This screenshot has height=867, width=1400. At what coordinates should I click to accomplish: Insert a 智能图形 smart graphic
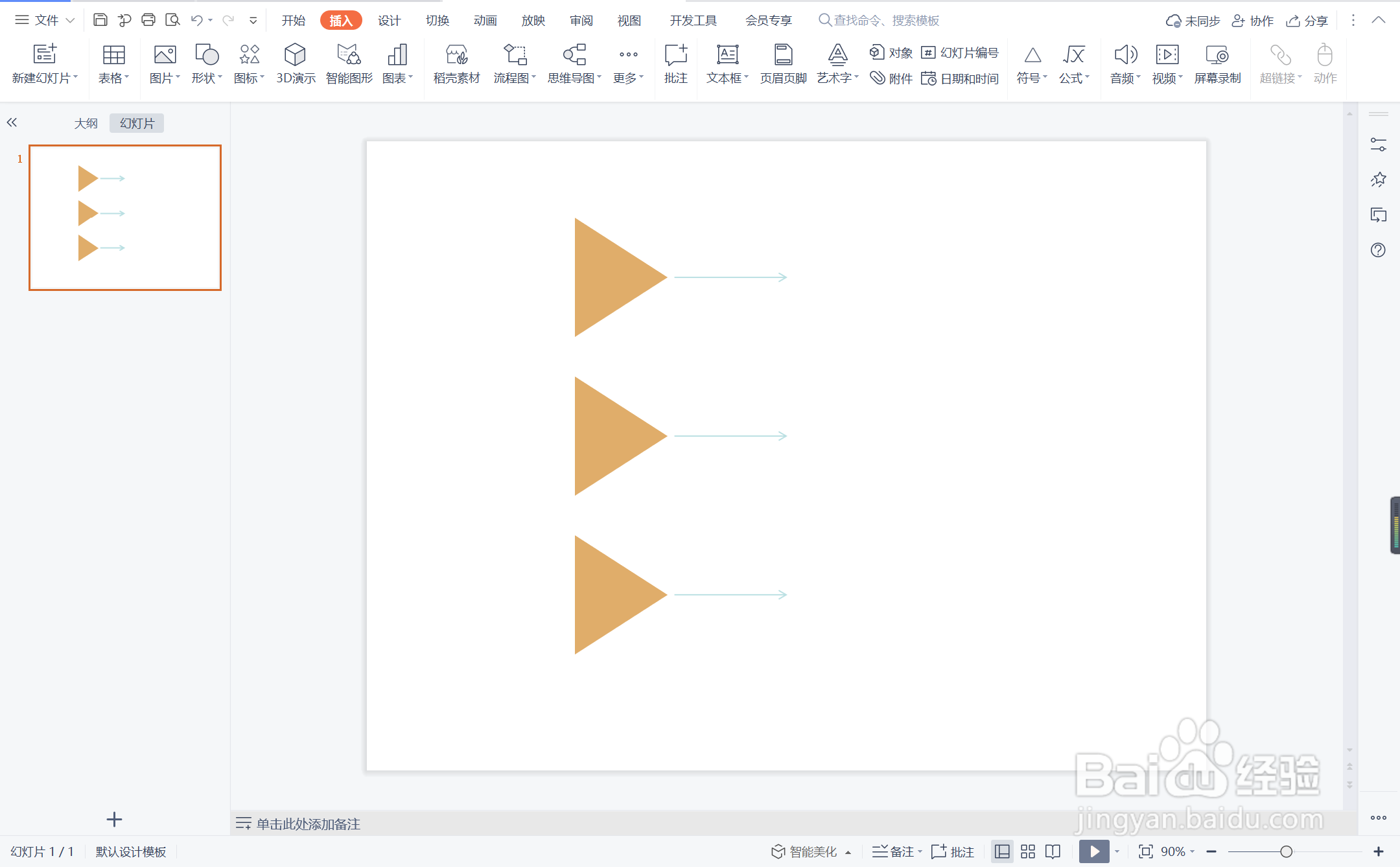point(349,63)
